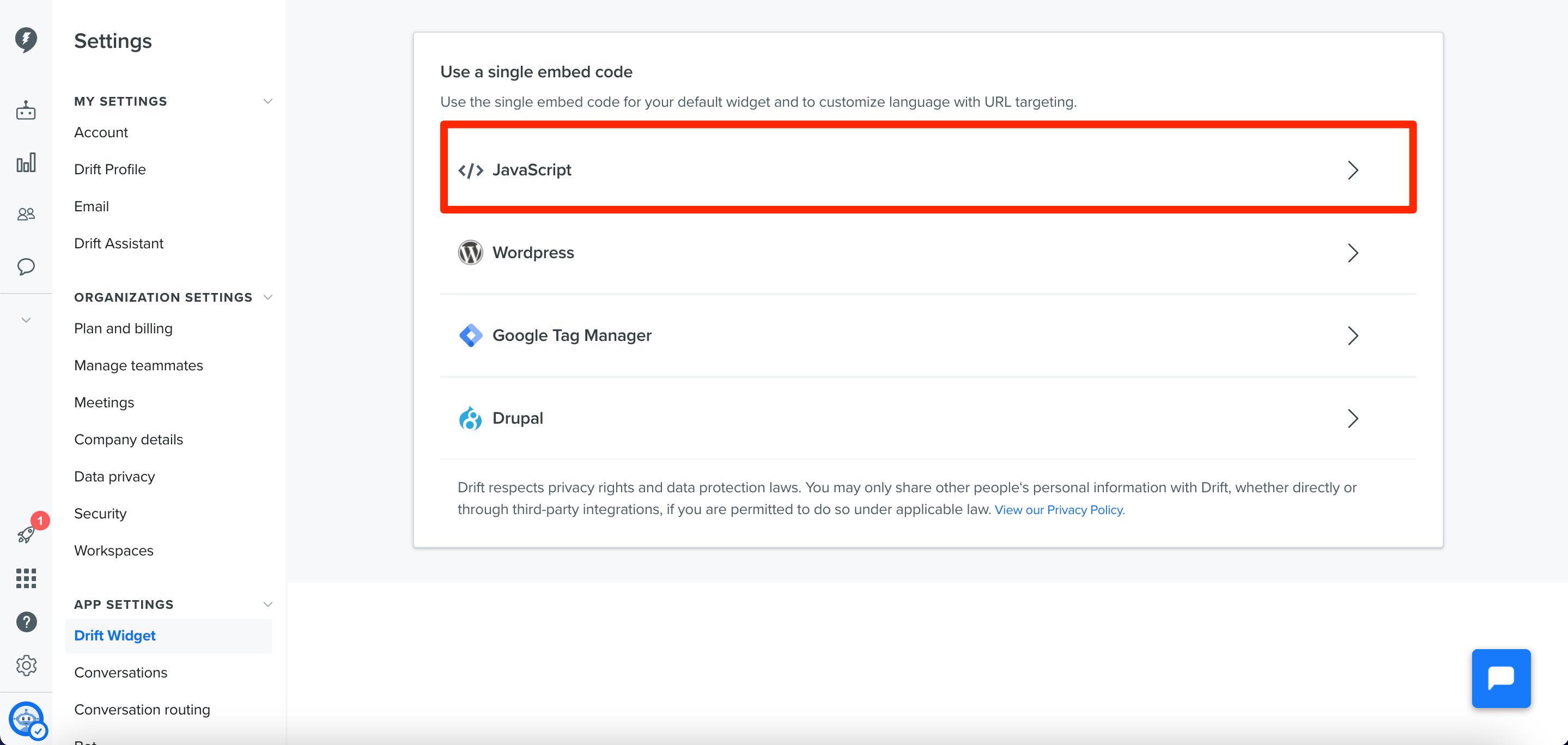Image resolution: width=1568 pixels, height=745 pixels.
Task: Click the help question mark icon
Action: pos(26,622)
